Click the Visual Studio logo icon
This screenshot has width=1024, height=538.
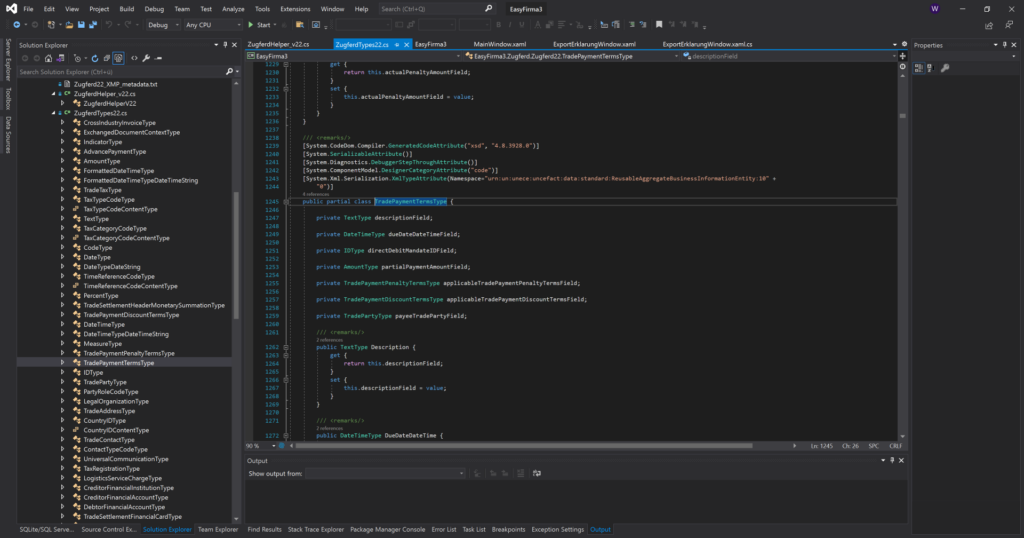click(11, 9)
